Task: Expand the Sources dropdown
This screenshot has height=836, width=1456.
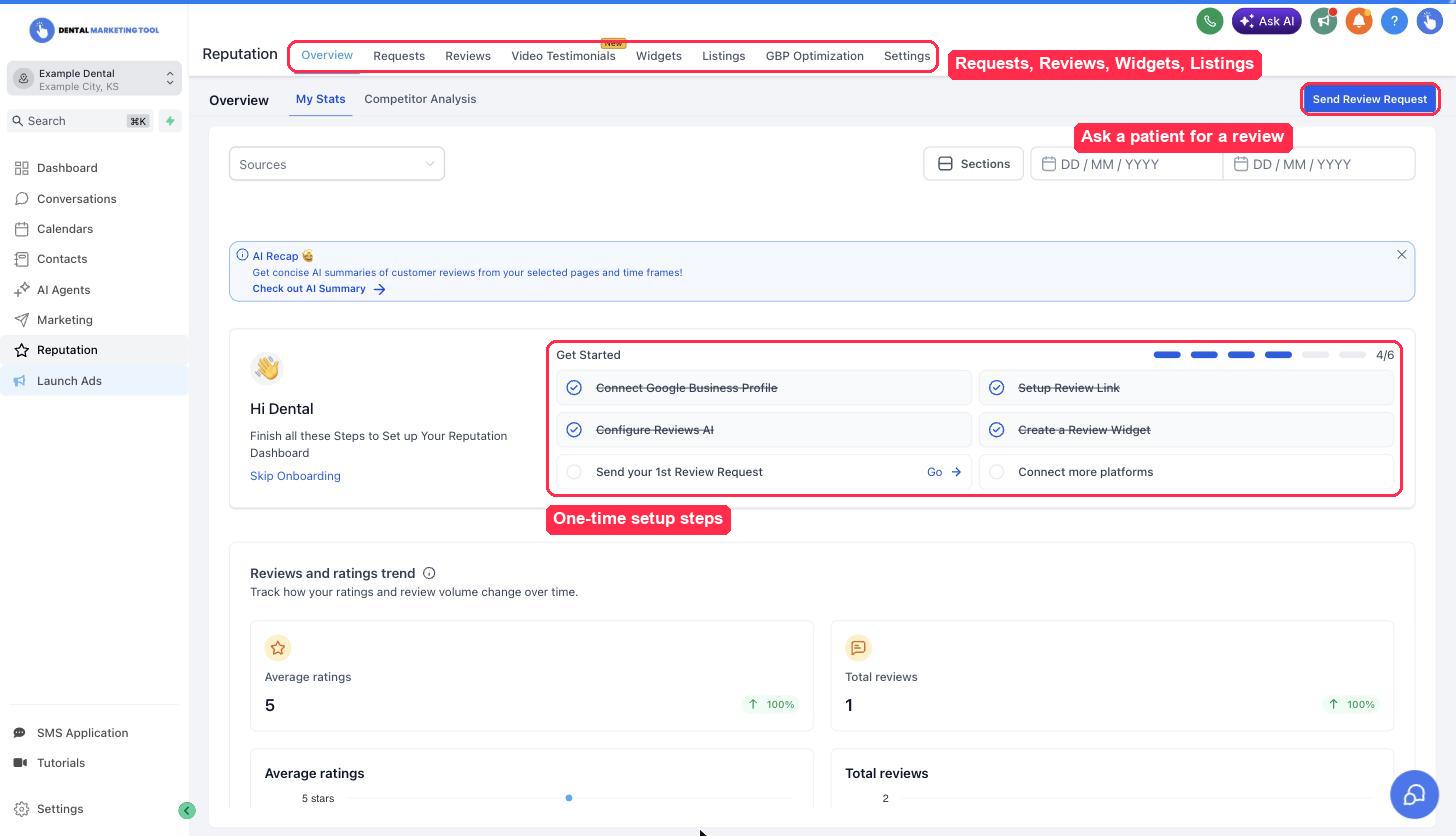Action: click(x=337, y=164)
